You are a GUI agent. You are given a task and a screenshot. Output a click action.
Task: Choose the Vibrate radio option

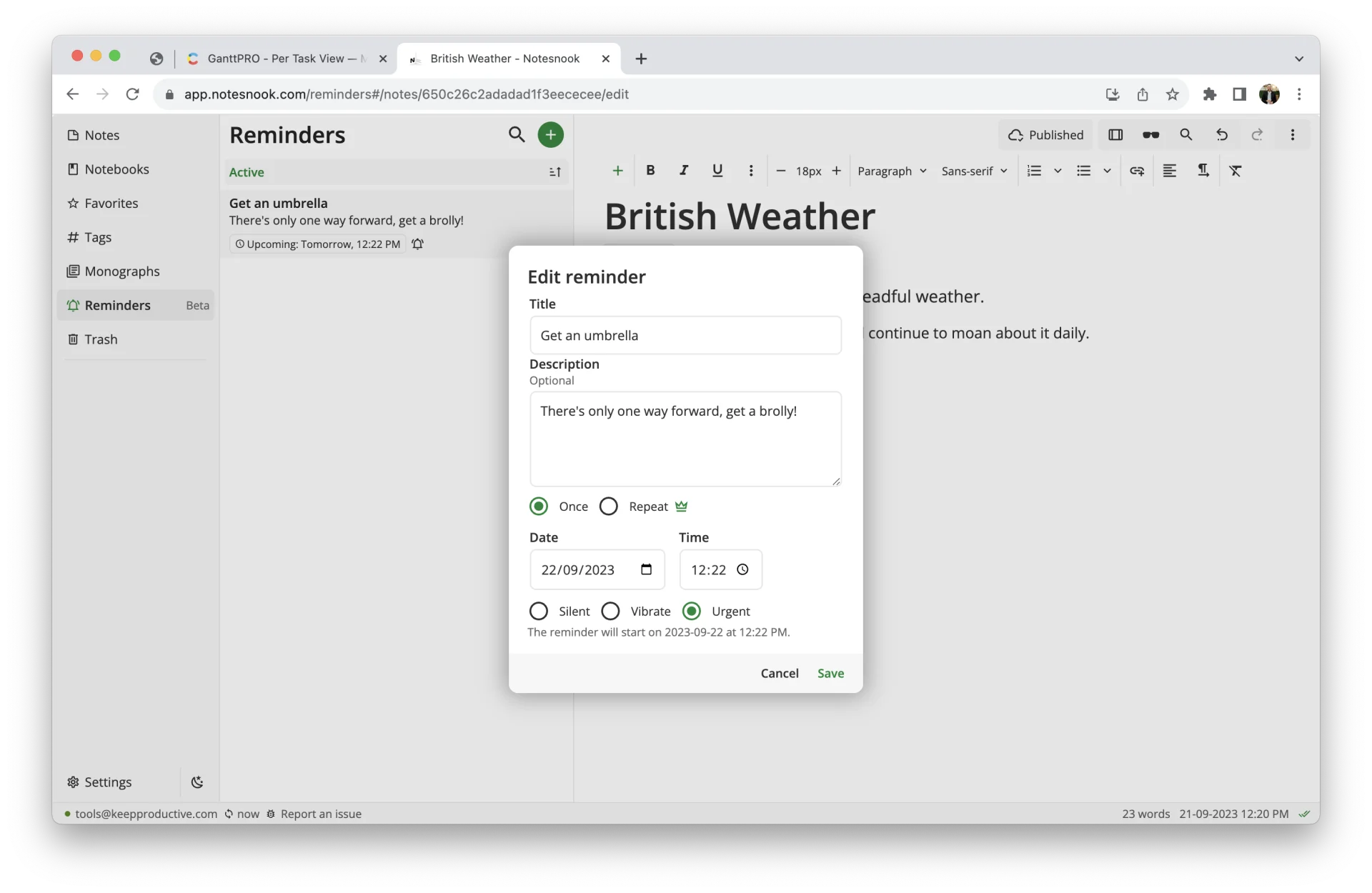coord(610,612)
